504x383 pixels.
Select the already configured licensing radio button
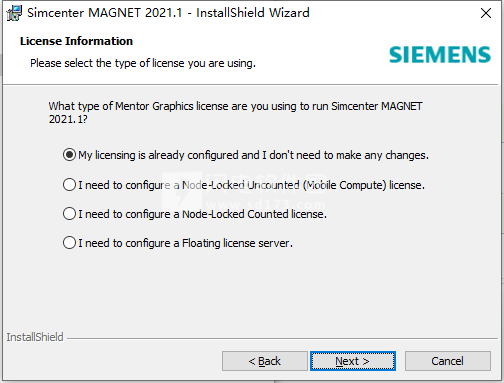coord(69,155)
